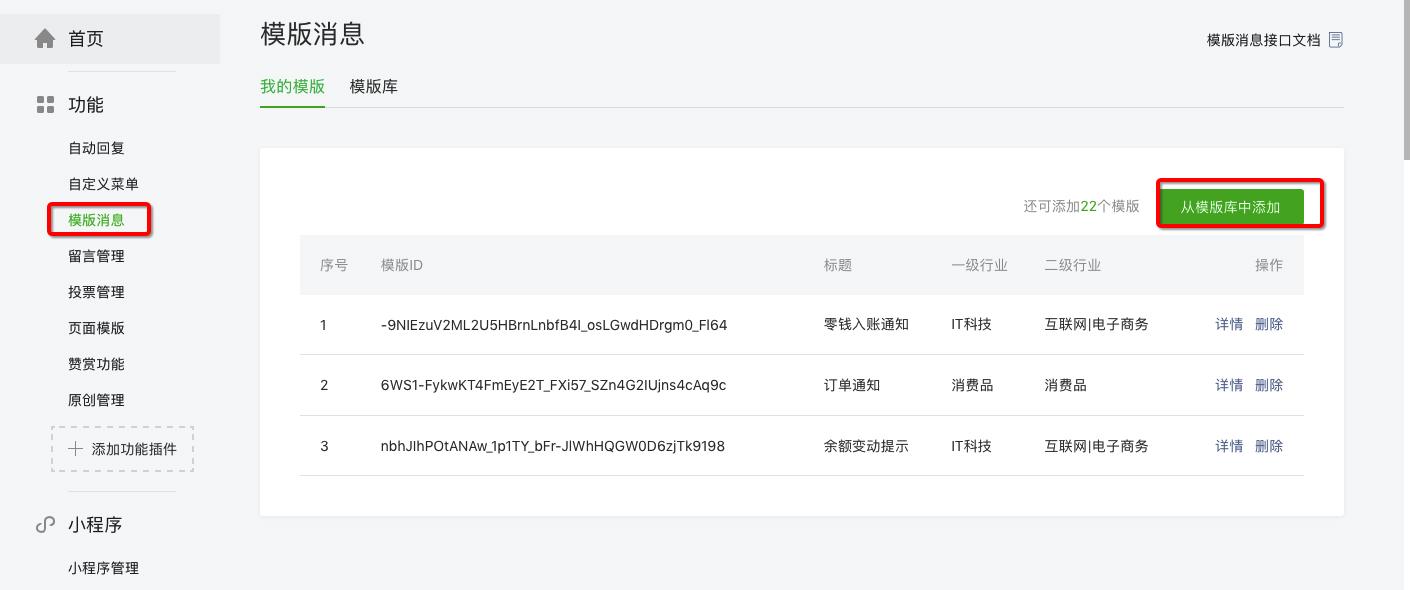Switch to the 模版库 tab
This screenshot has width=1410, height=590.
click(x=373, y=87)
